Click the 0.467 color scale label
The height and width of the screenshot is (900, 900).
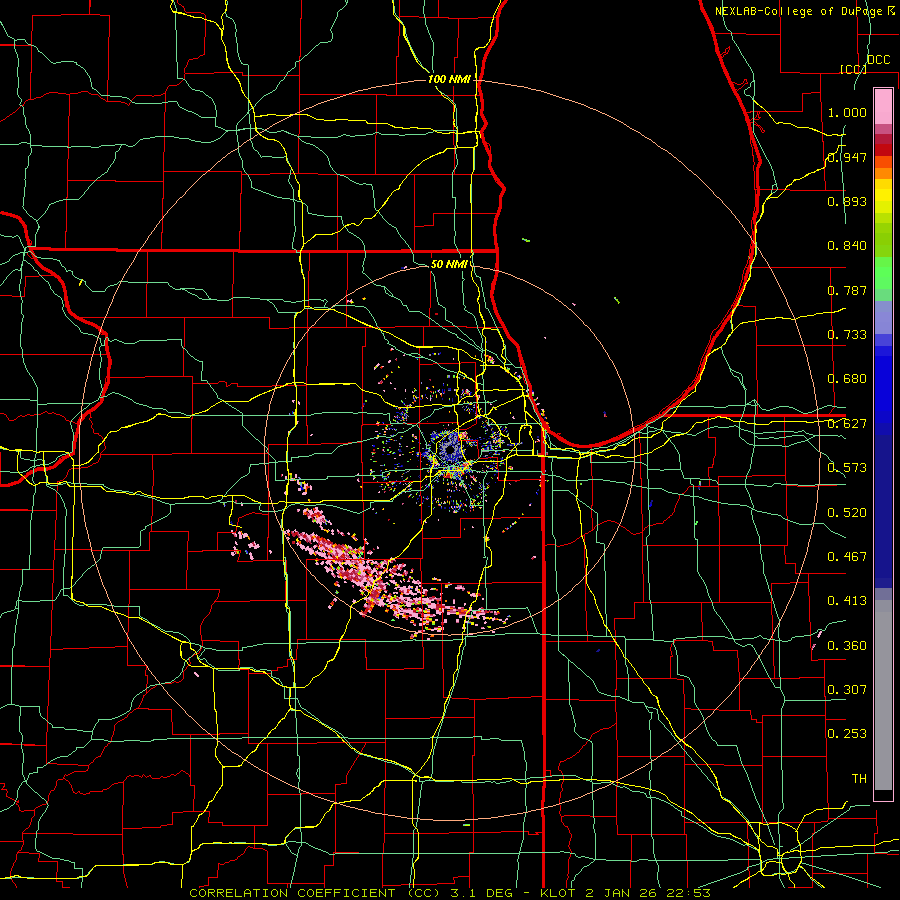tap(847, 557)
